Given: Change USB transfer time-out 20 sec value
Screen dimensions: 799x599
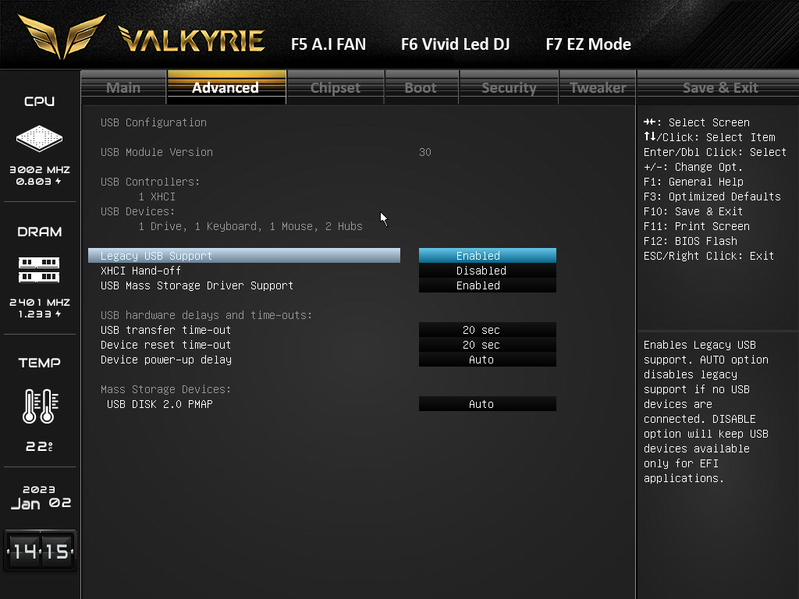Looking at the screenshot, I should tap(487, 330).
